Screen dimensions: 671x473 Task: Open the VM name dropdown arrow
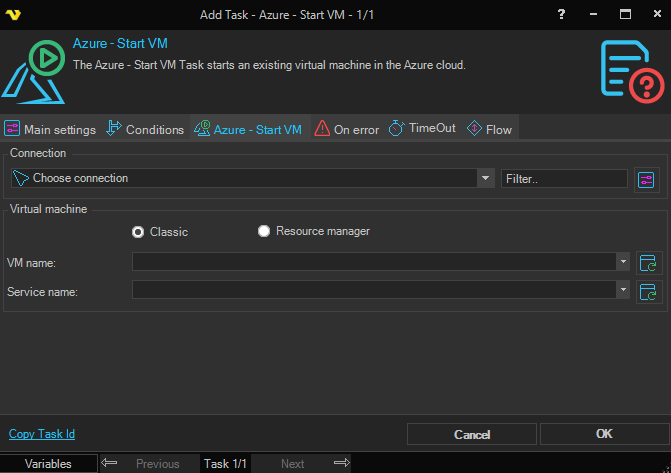pyautogui.click(x=623, y=262)
